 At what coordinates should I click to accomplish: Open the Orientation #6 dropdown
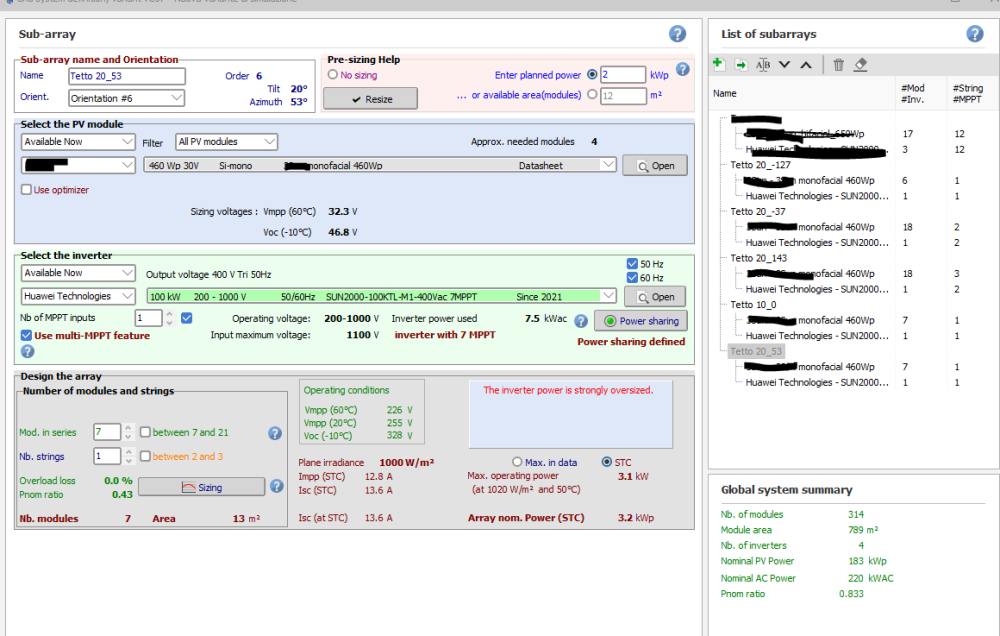(x=127, y=98)
